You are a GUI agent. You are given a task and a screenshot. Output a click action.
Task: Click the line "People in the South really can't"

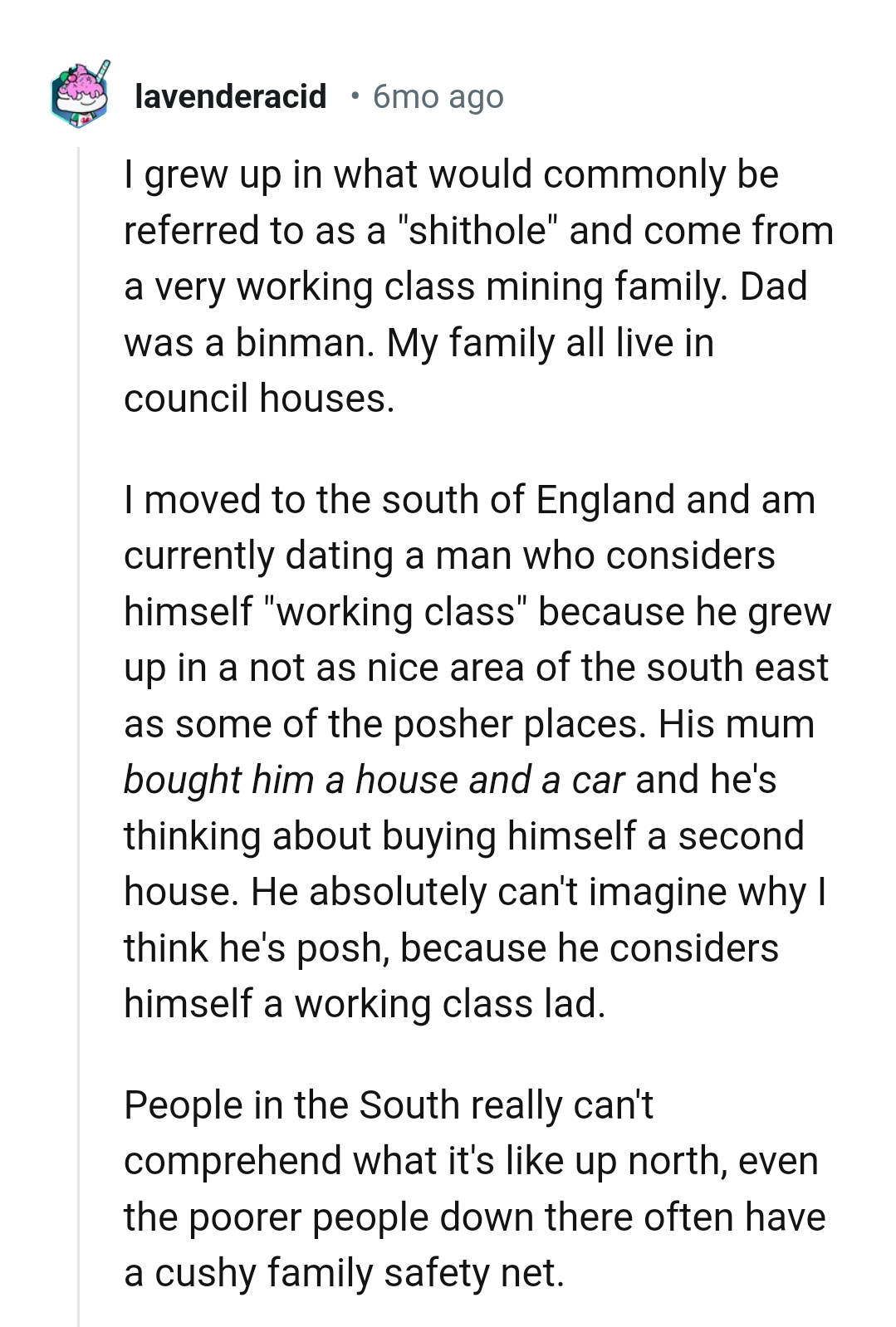(x=388, y=1105)
